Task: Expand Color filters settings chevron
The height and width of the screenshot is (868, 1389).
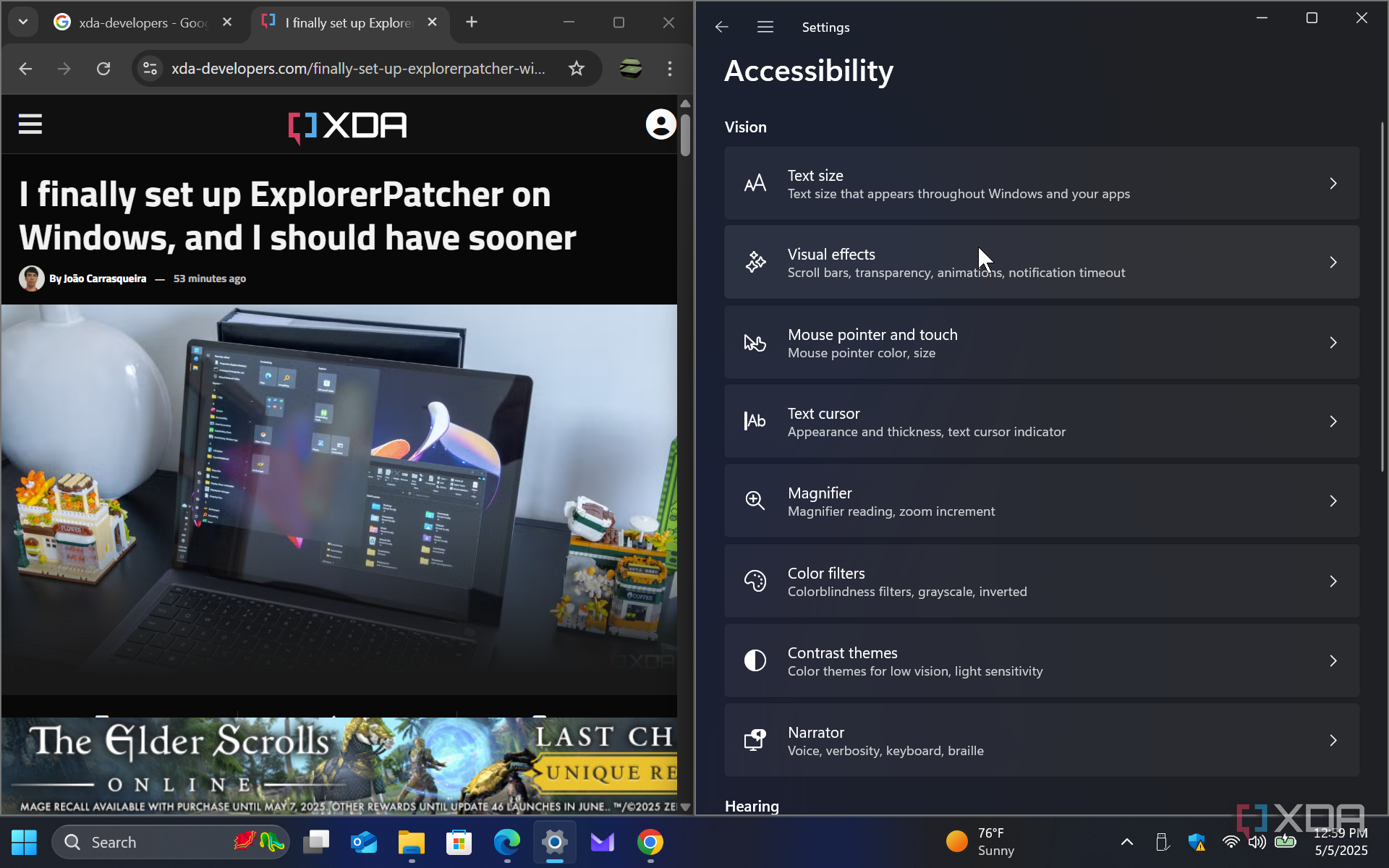Action: [x=1333, y=582]
